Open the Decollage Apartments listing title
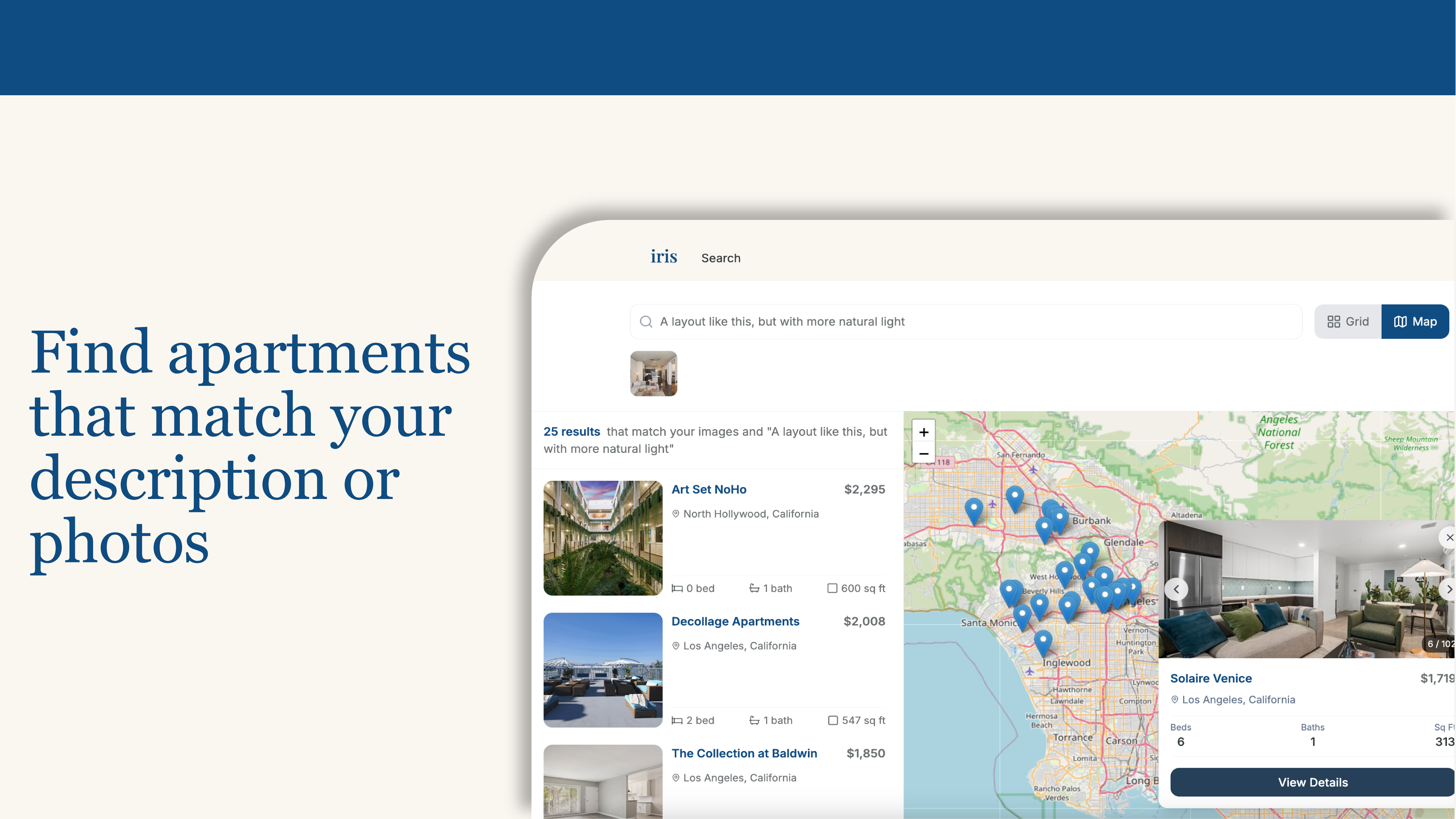This screenshot has height=819, width=1456. 735,621
